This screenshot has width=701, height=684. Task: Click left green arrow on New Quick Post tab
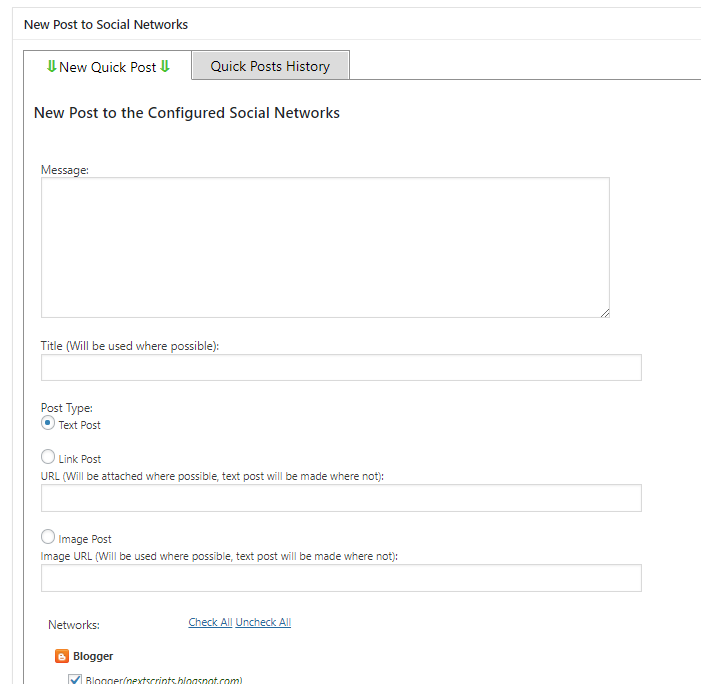51,67
